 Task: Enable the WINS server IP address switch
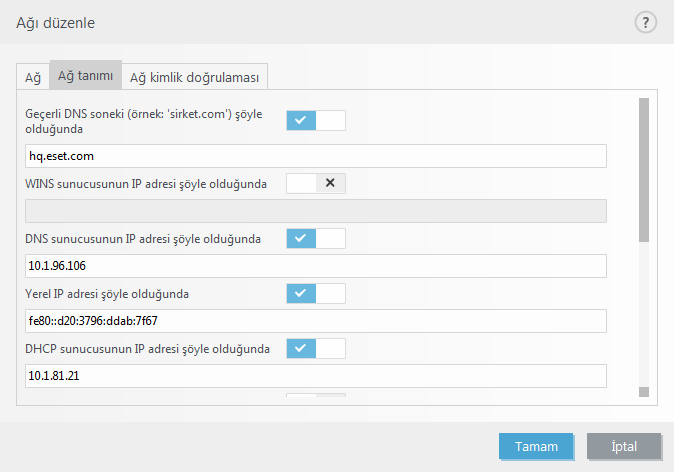coord(315,183)
